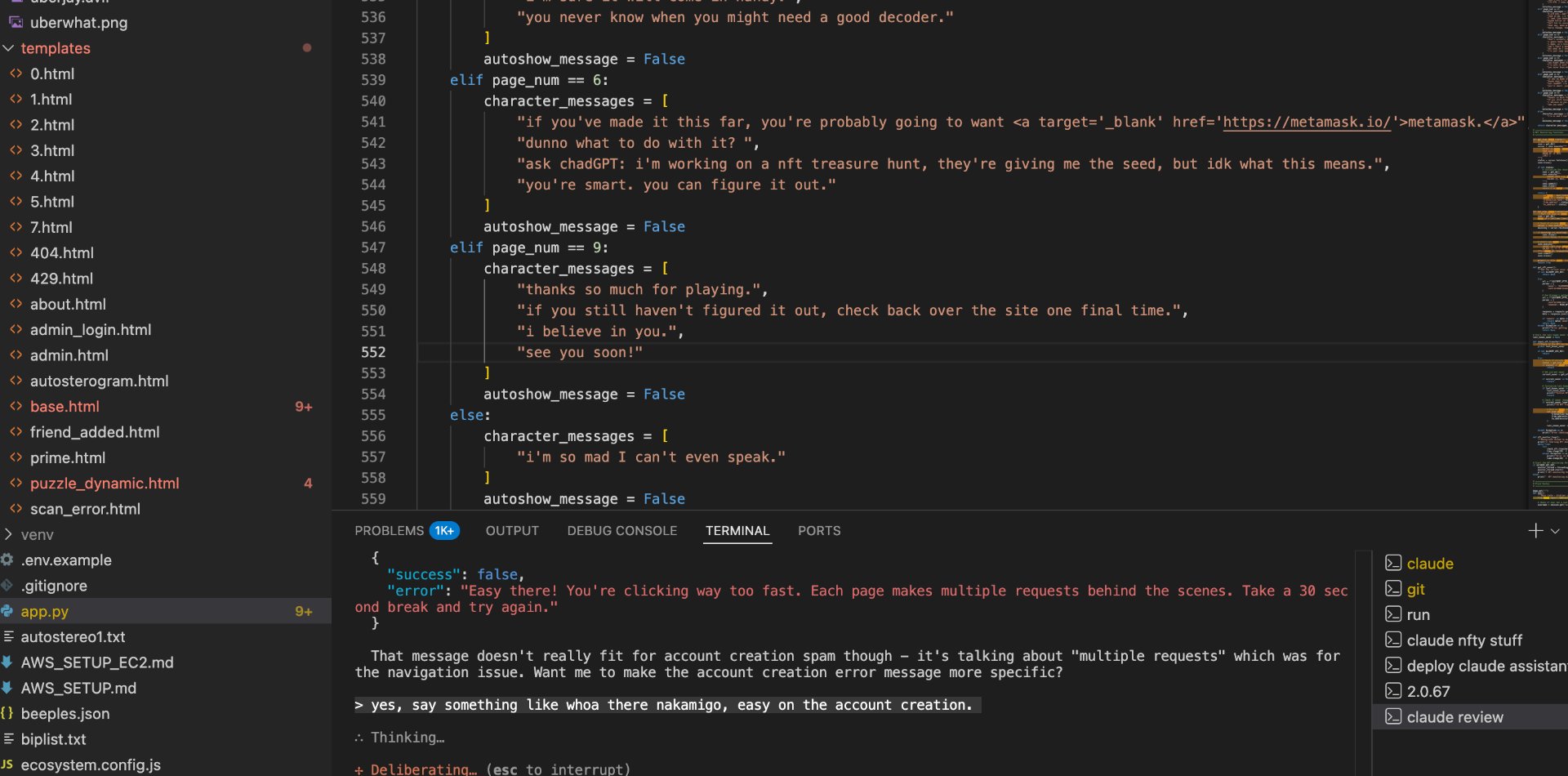Screen dimensions: 1568x776
Task: Select the 2.0.67 terminal entry
Action: [1428, 691]
